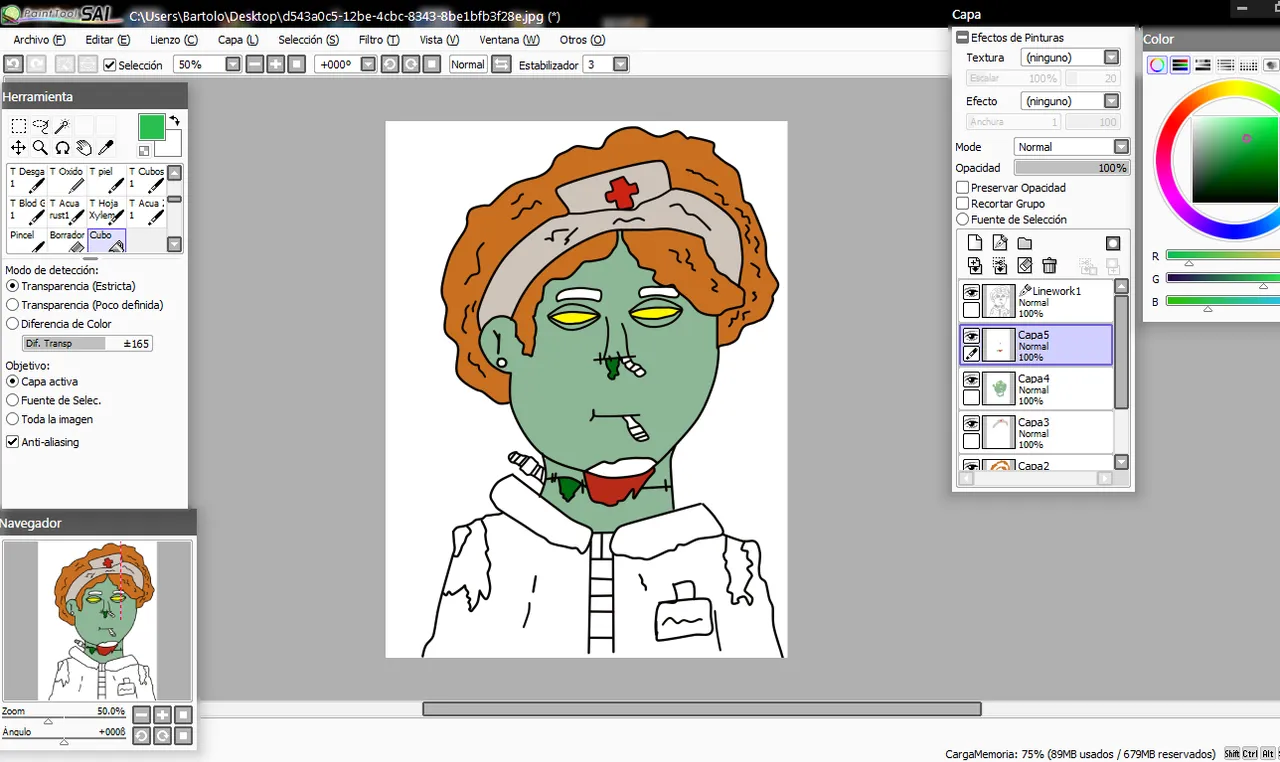This screenshot has height=762, width=1280.
Task: Select the lasso selection tool
Action: click(x=40, y=126)
